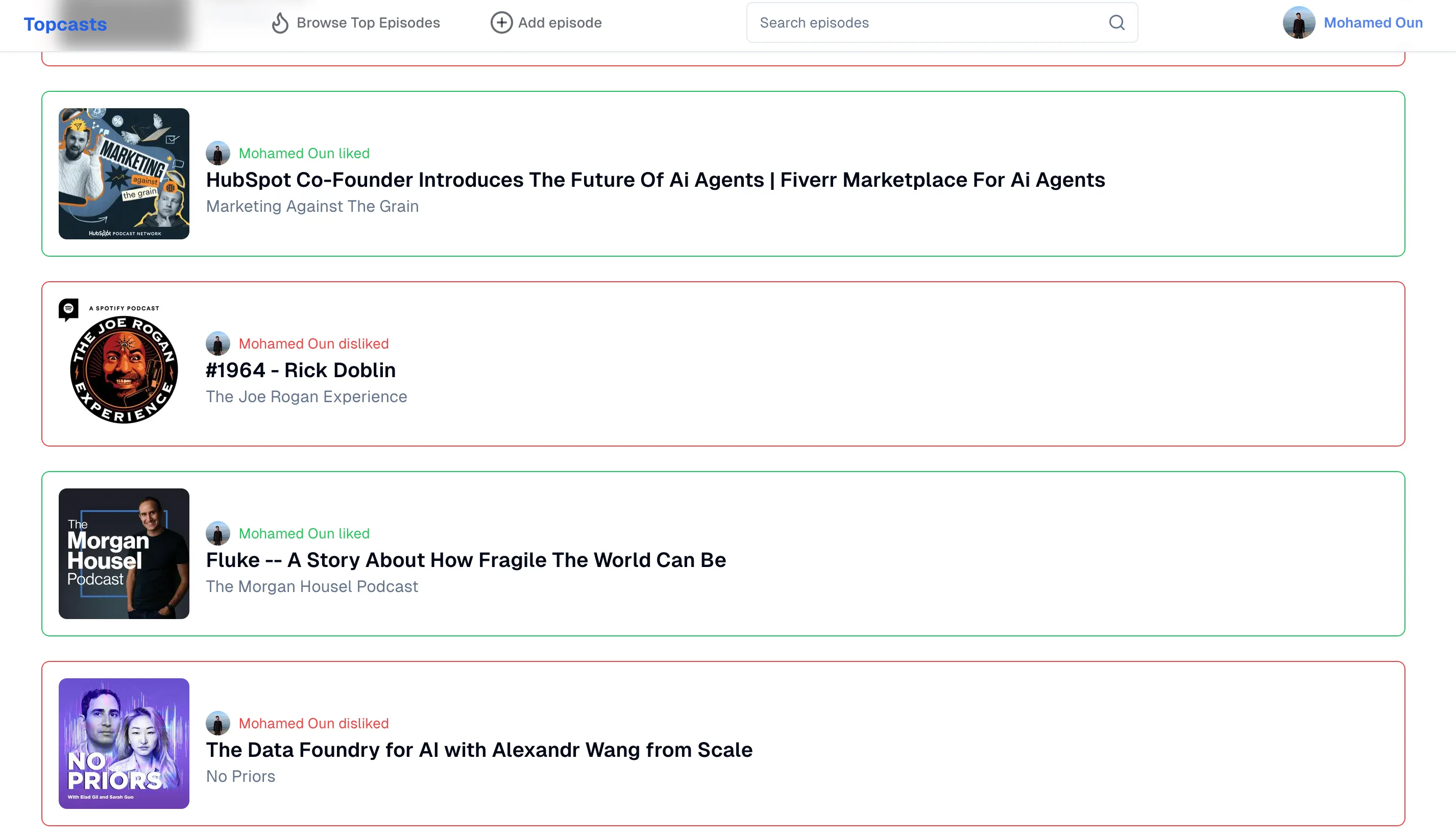Open the Fluke fragile world episode title
Viewport: 1456px width, 838px height.
pyautogui.click(x=466, y=560)
